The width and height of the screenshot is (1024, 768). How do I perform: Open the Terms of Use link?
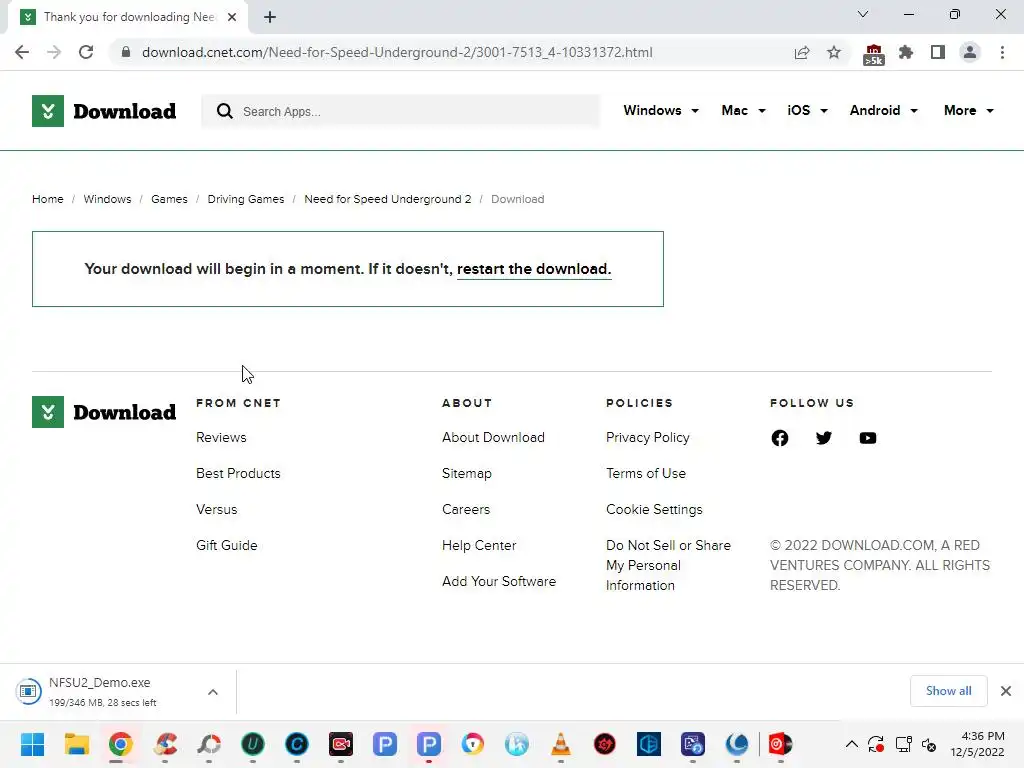(x=646, y=473)
